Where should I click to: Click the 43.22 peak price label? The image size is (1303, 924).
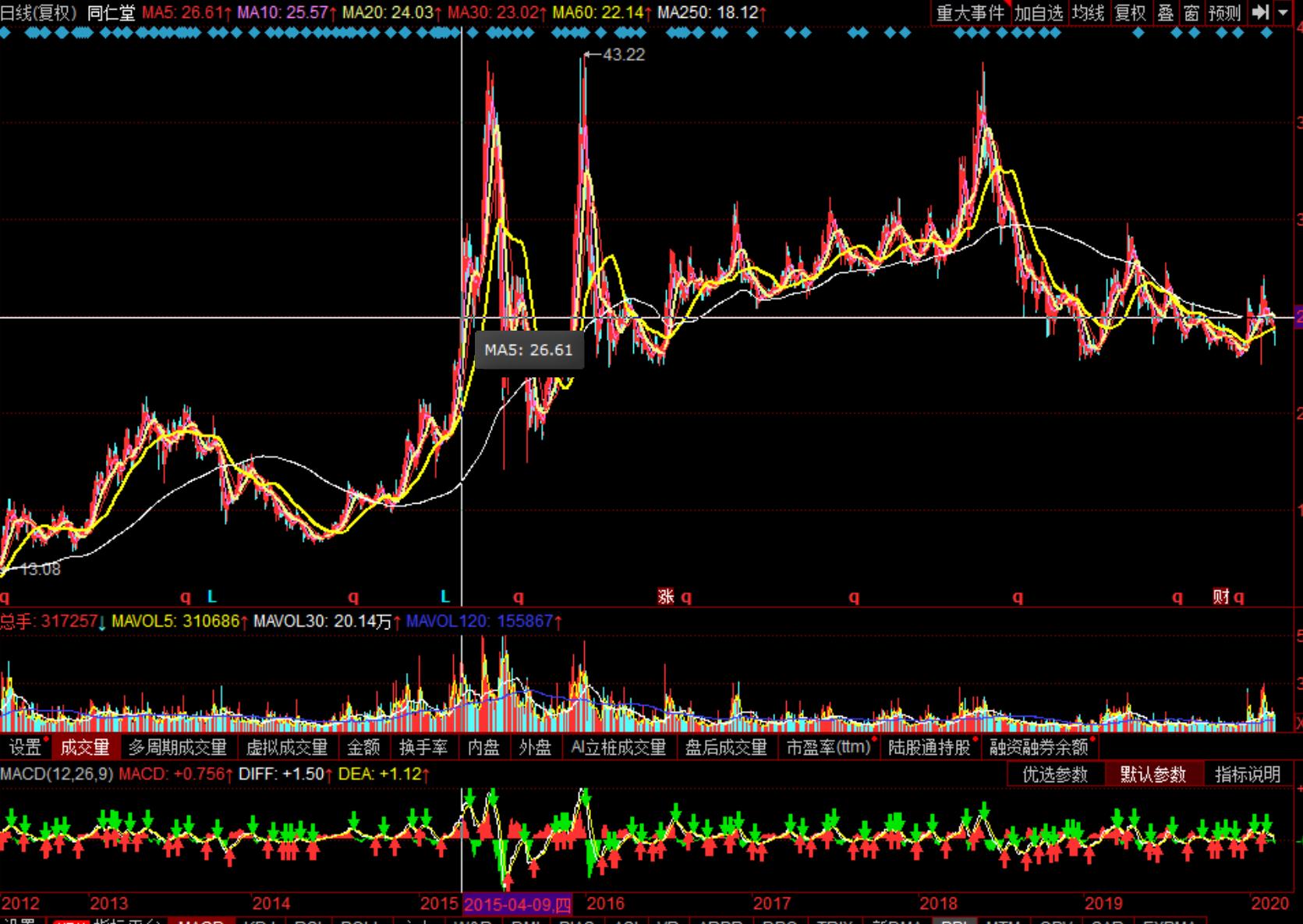(x=624, y=55)
